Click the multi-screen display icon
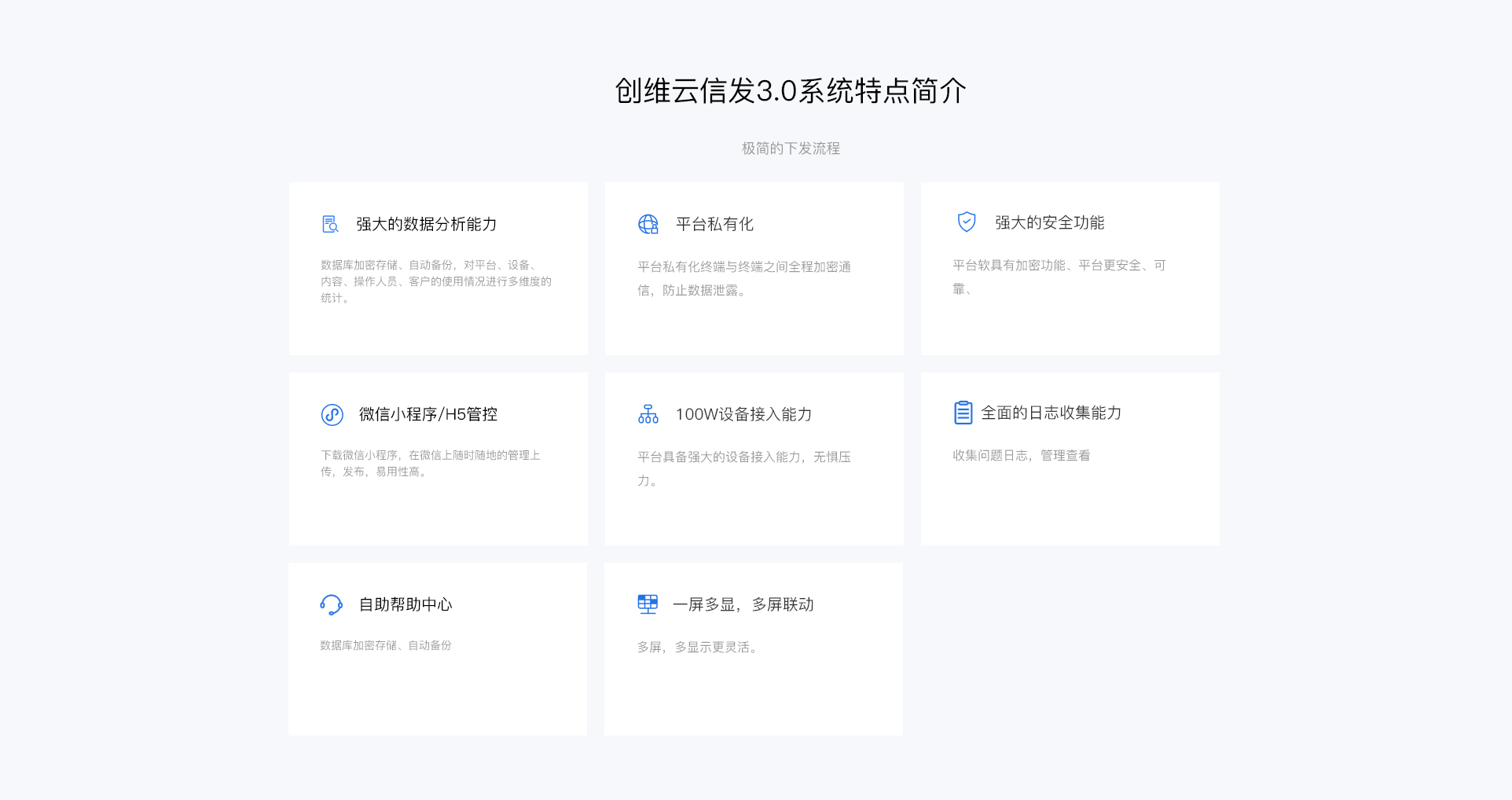 (648, 604)
